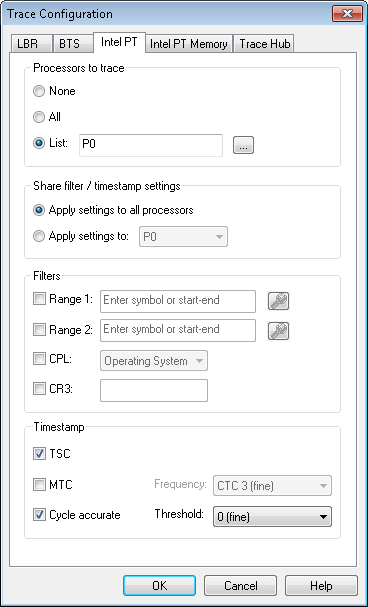This screenshot has width=368, height=607.
Task: Select the All processors radio button
Action: [39, 117]
